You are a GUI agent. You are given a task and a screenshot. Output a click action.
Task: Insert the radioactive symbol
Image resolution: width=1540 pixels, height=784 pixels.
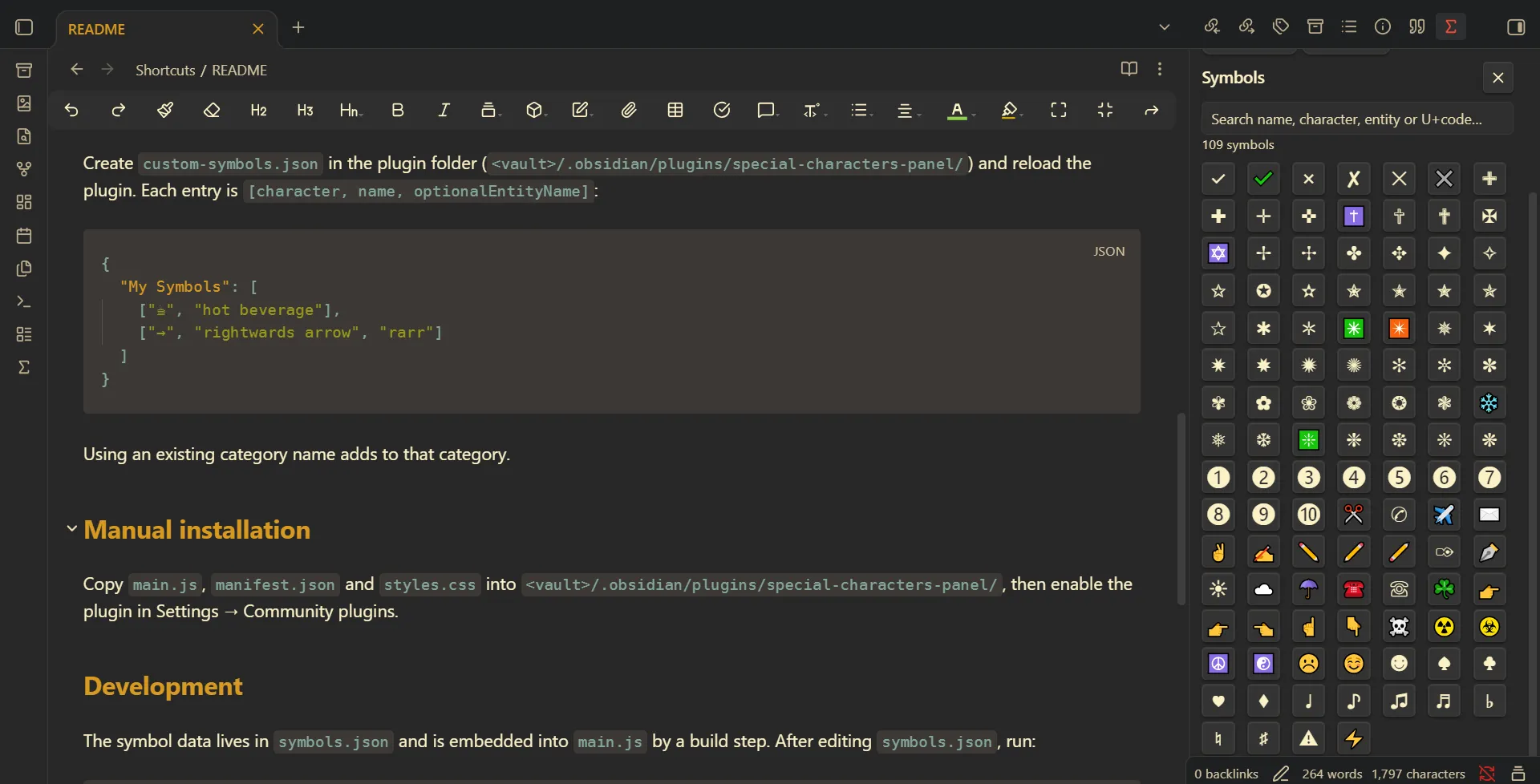1445,627
